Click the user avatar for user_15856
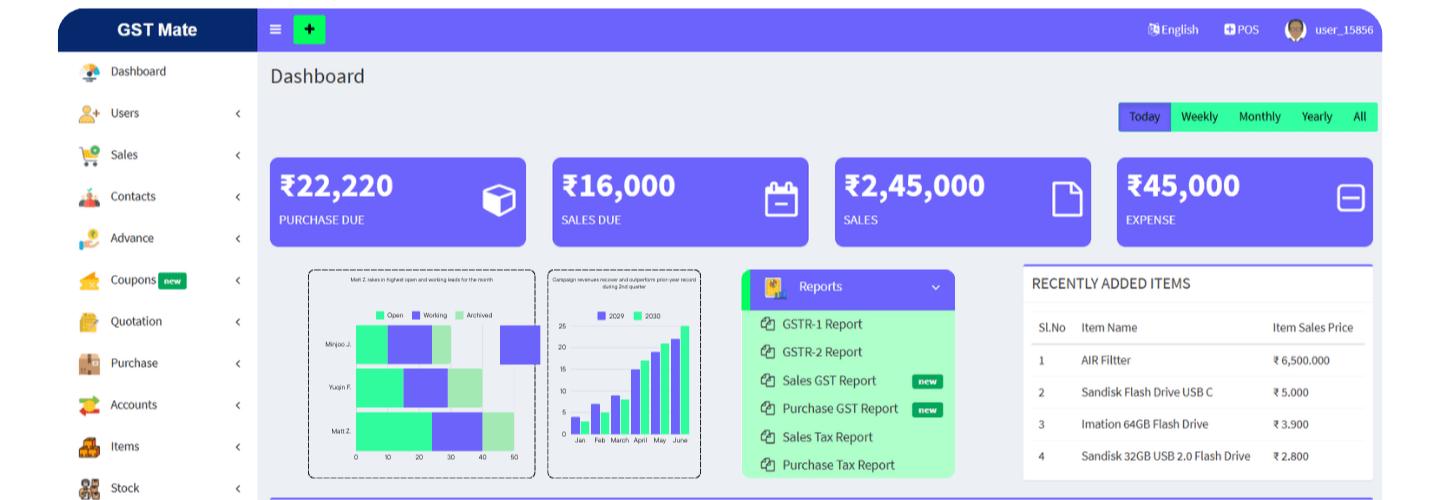Image resolution: width=1440 pixels, height=500 pixels. pos(1295,30)
